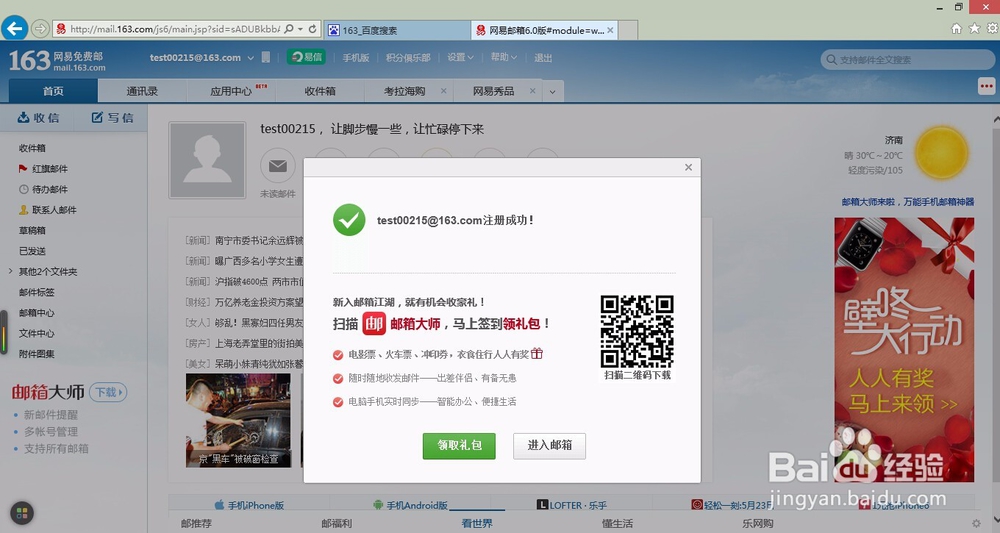Screen dimensions: 1000x533
Task: Close the 网易秀品 tab
Action: [x=533, y=91]
